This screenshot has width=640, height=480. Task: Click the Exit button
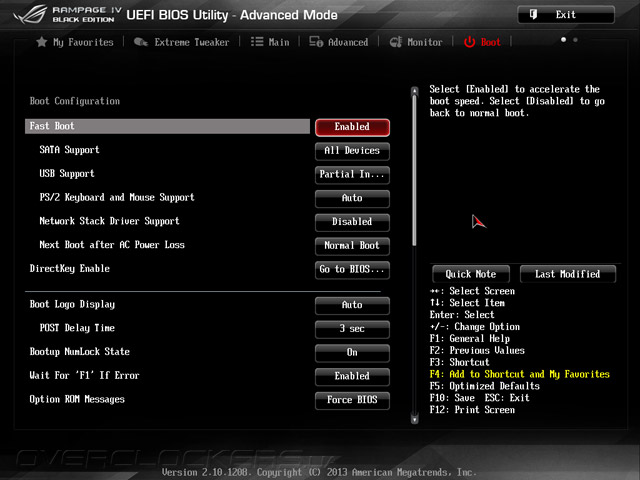tap(566, 15)
